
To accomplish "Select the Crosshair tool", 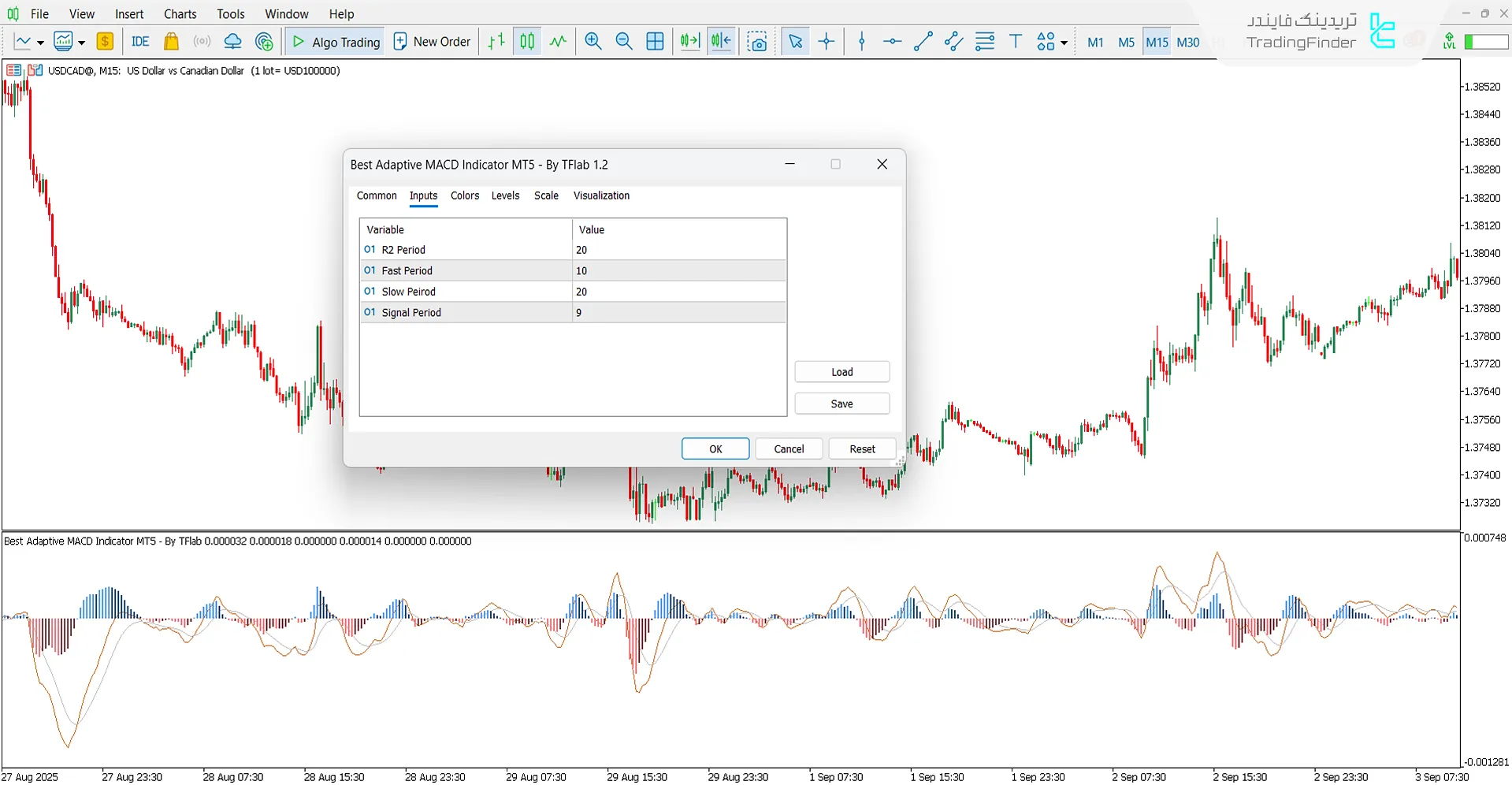I will [x=826, y=41].
